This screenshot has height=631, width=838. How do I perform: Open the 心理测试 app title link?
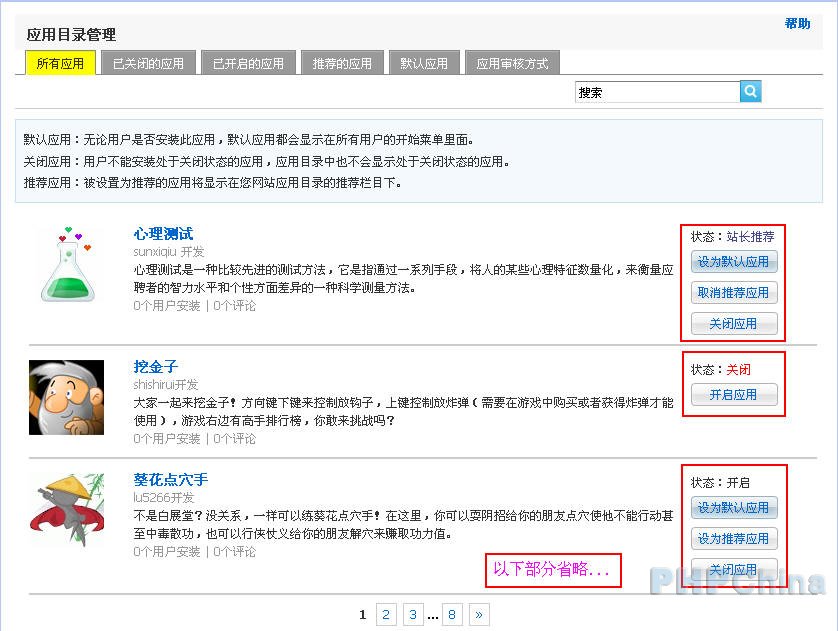[x=163, y=233]
